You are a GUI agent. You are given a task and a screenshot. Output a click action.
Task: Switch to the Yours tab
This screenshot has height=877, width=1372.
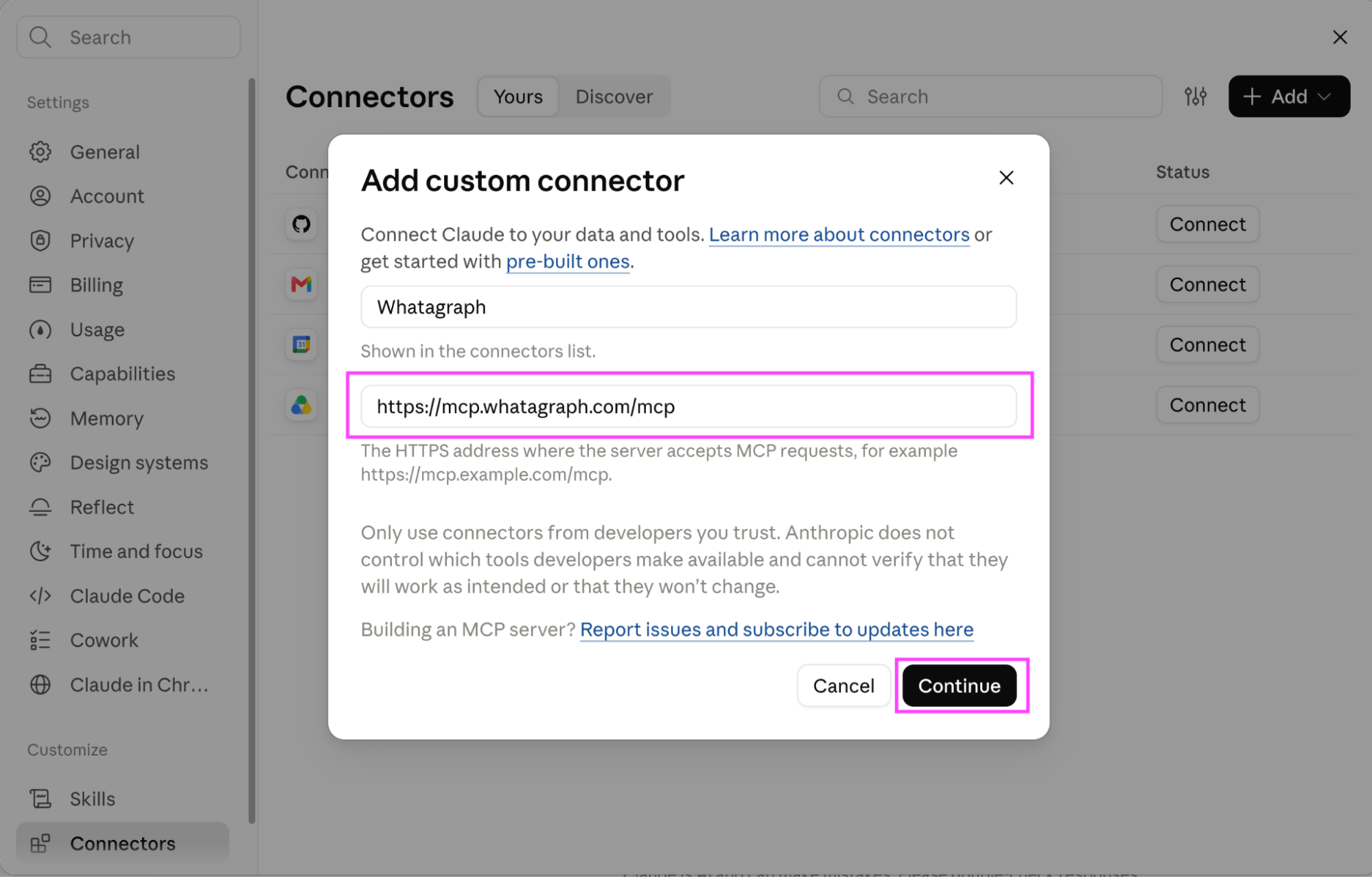pos(518,97)
